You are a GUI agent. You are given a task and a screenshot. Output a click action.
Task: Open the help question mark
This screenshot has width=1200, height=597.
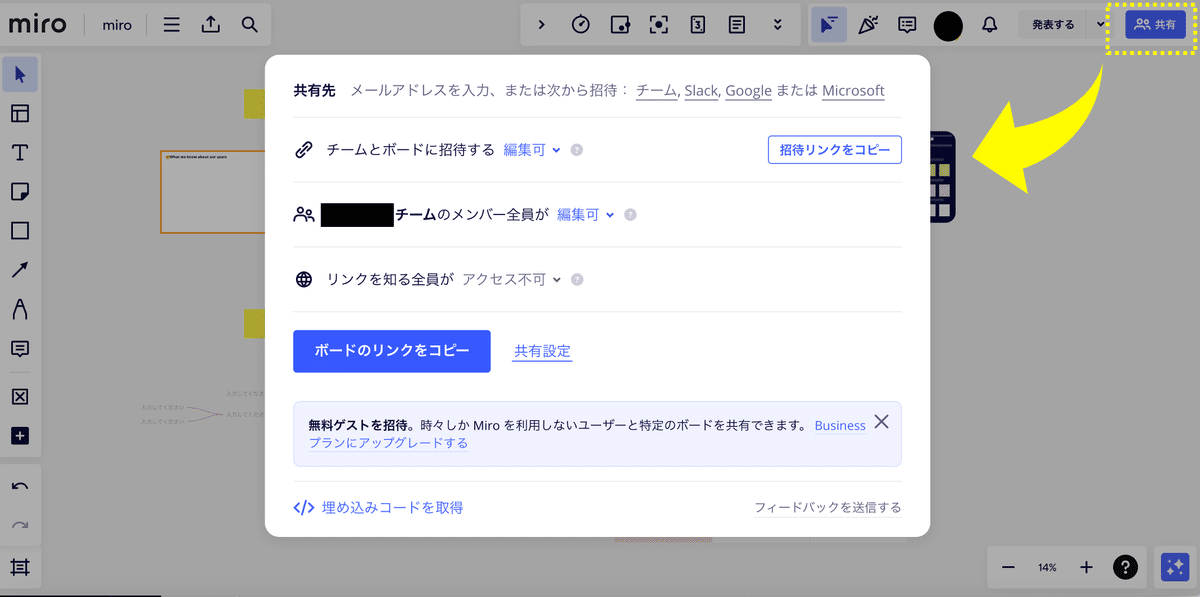[1125, 567]
